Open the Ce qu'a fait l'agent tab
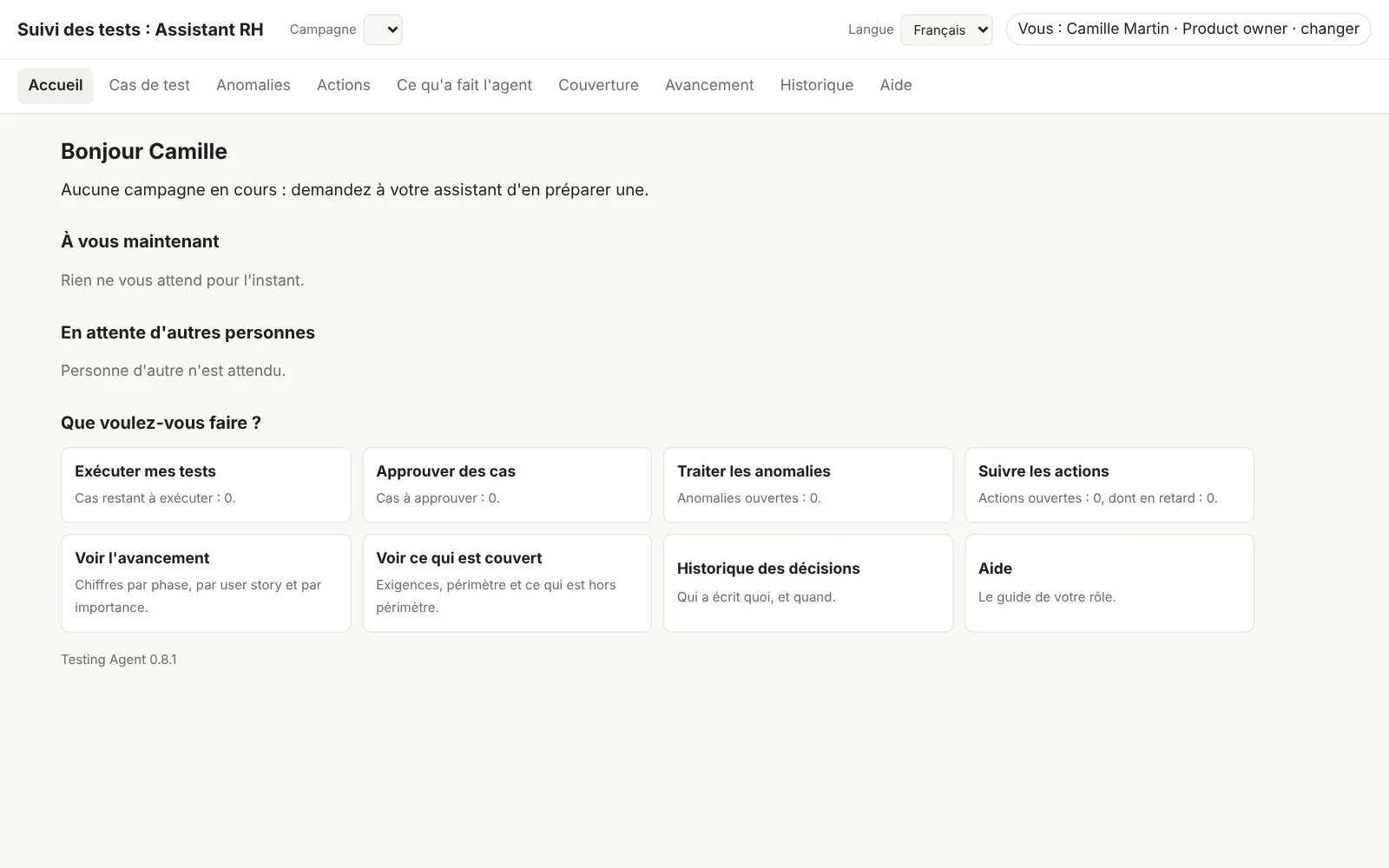The height and width of the screenshot is (868, 1389). coord(464,85)
